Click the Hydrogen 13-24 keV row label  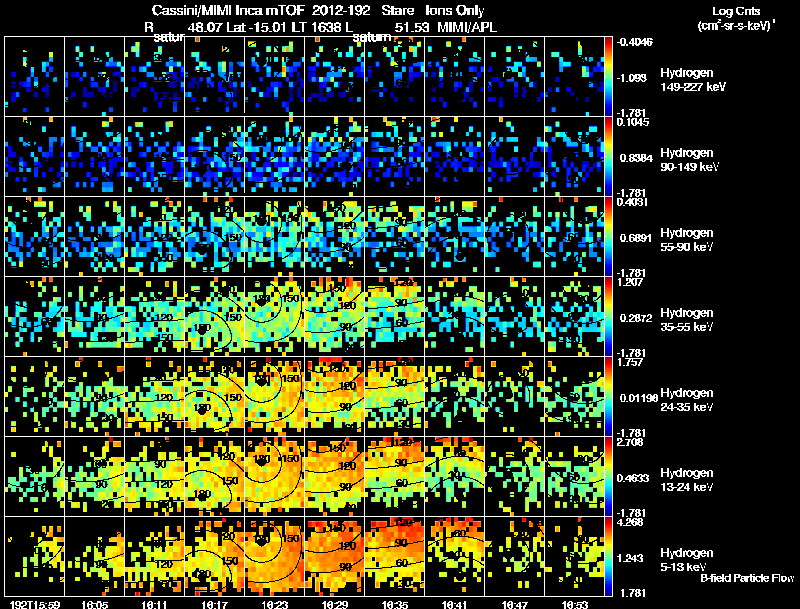pos(687,480)
